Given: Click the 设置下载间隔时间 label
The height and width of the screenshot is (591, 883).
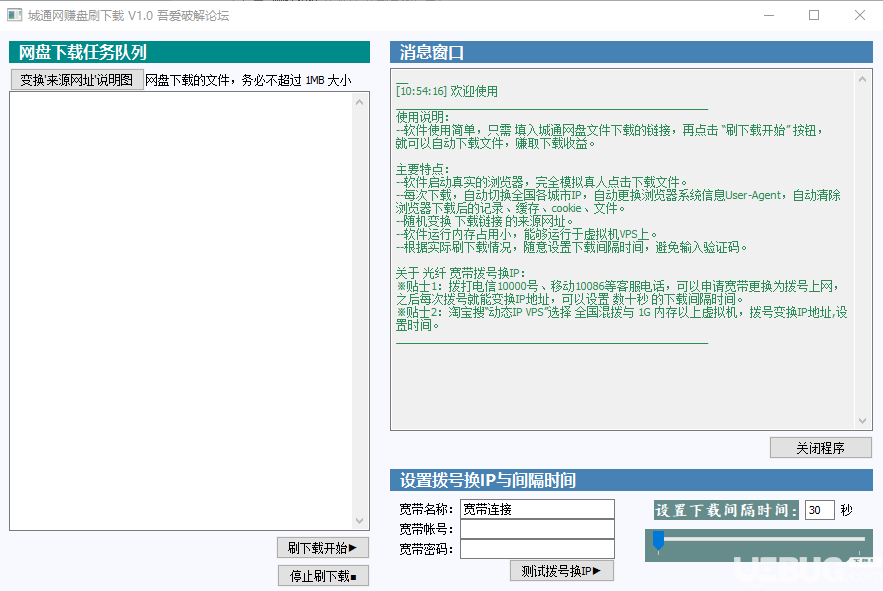Looking at the screenshot, I should (x=726, y=510).
